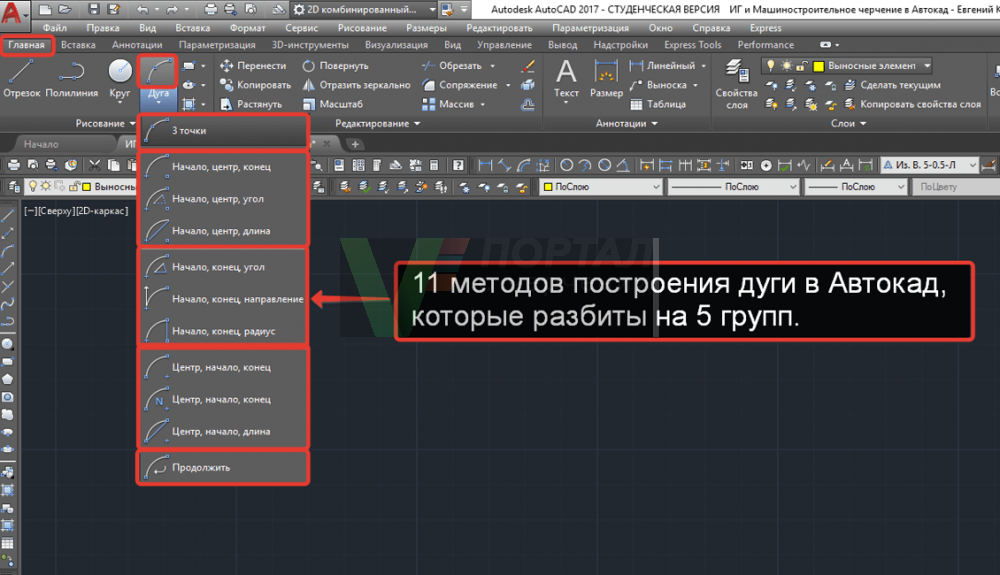The width and height of the screenshot is (1000, 575).
Task: Click the Сопряжение fillet tool
Action: click(459, 85)
